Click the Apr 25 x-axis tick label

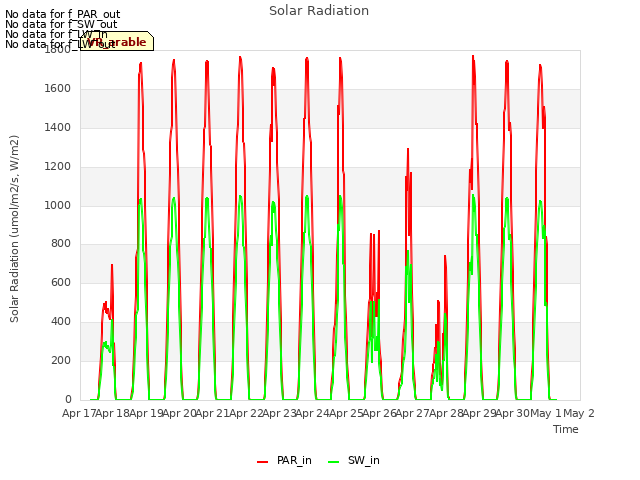346,413
